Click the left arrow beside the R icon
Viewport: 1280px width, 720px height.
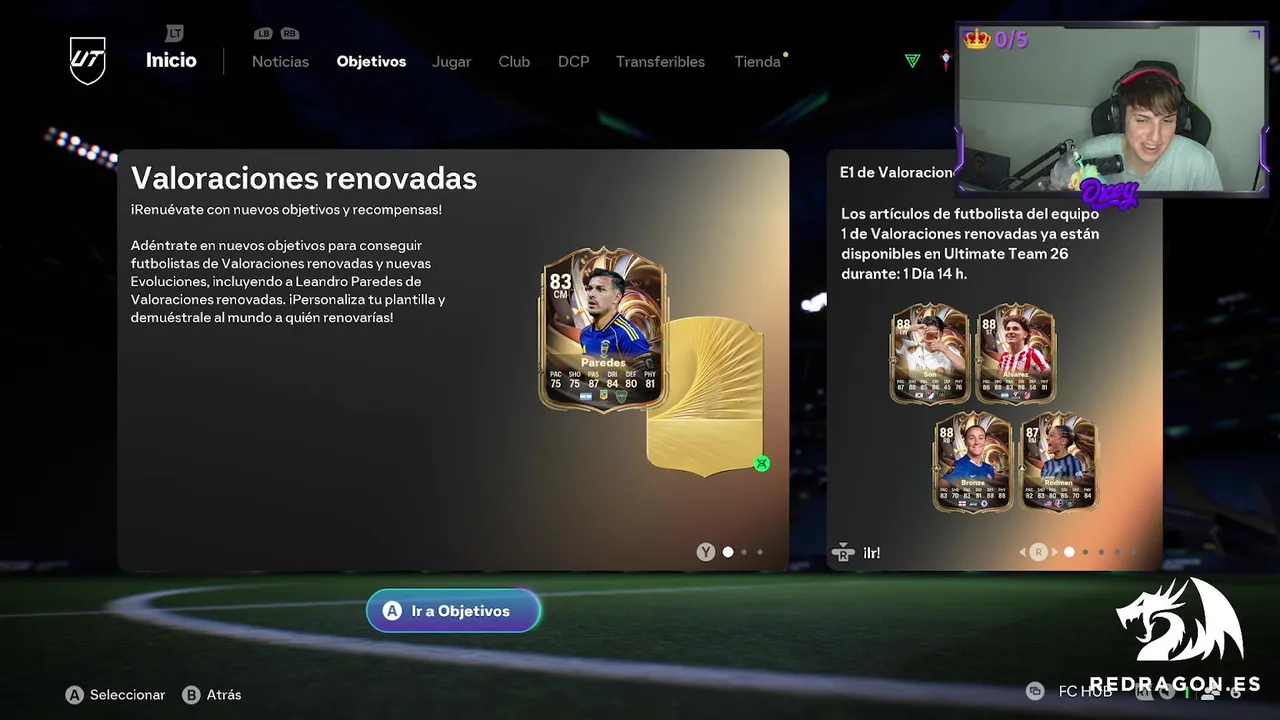1023,552
